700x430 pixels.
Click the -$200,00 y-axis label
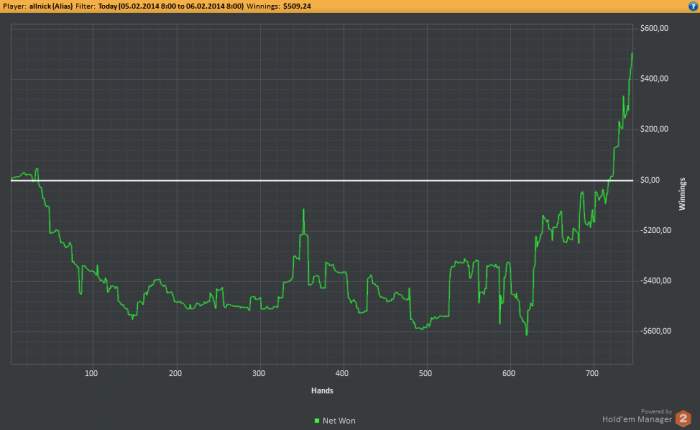click(x=655, y=230)
